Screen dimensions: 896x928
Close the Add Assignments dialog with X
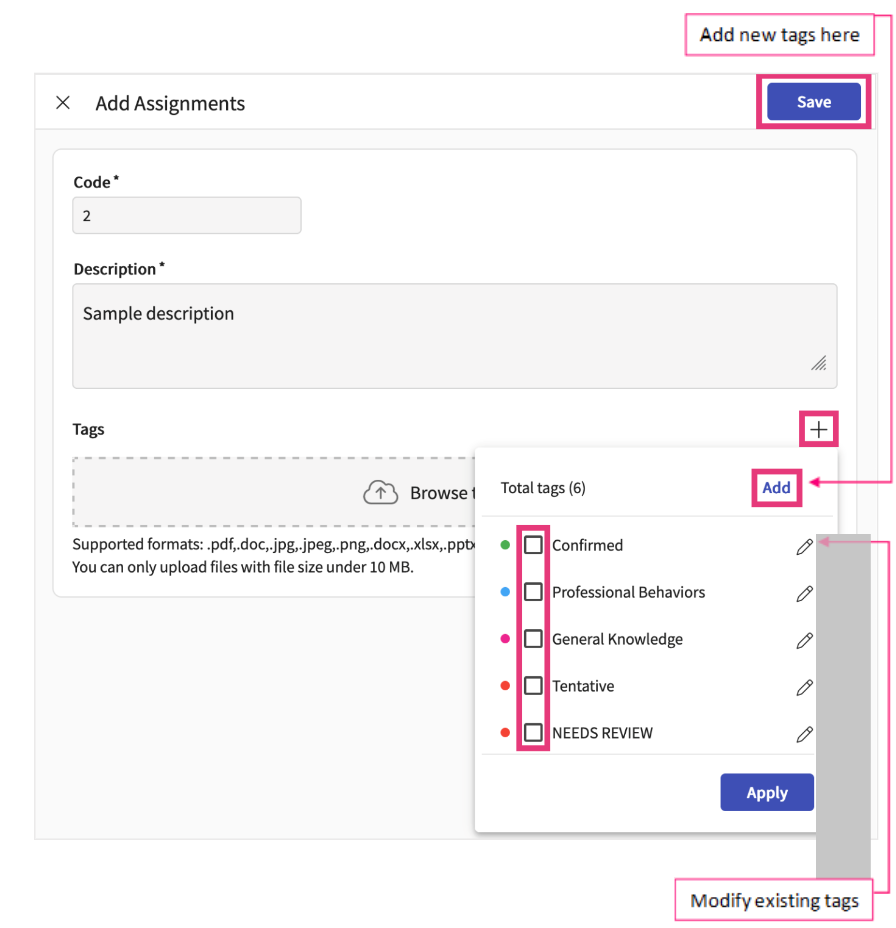[x=63, y=103]
